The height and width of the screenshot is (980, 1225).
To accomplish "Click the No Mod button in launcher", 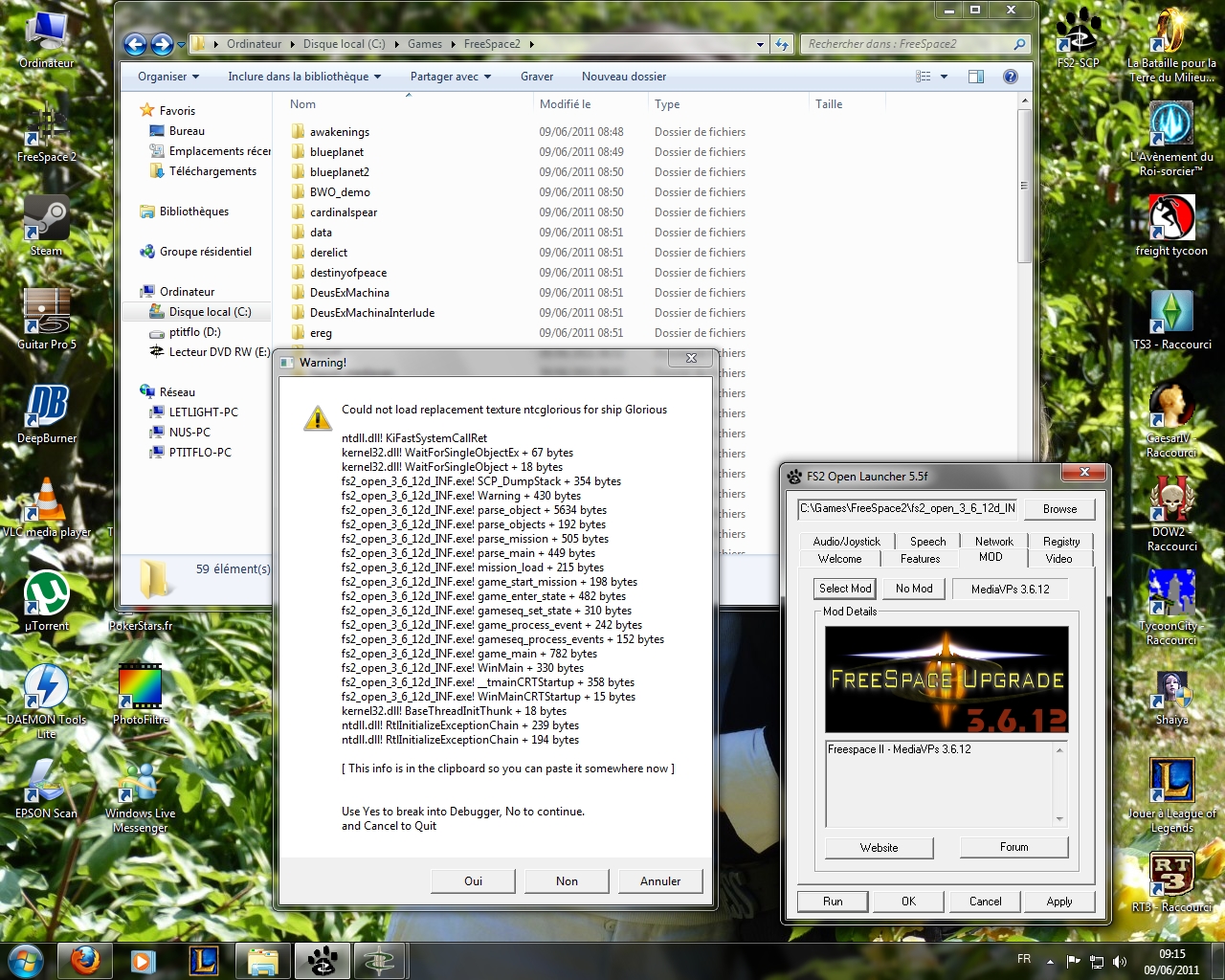I will click(914, 589).
